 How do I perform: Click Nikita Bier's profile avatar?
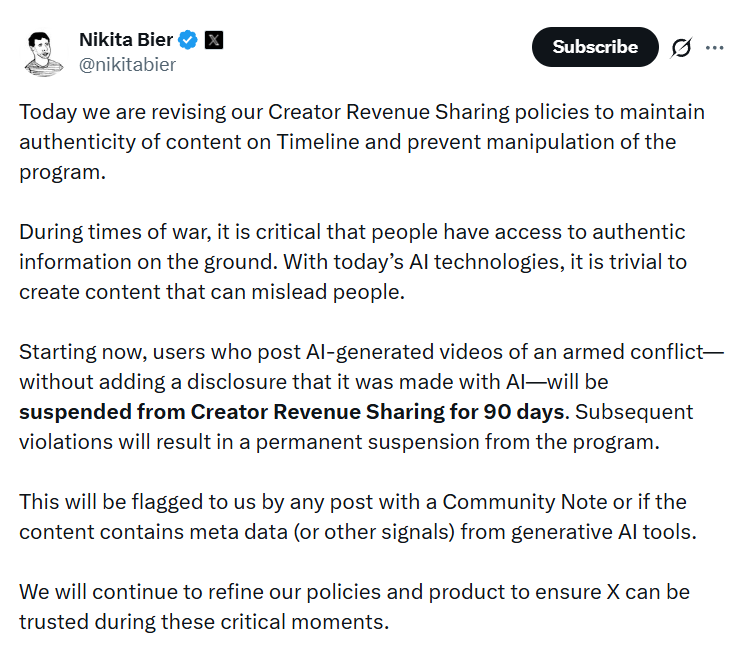point(41,52)
